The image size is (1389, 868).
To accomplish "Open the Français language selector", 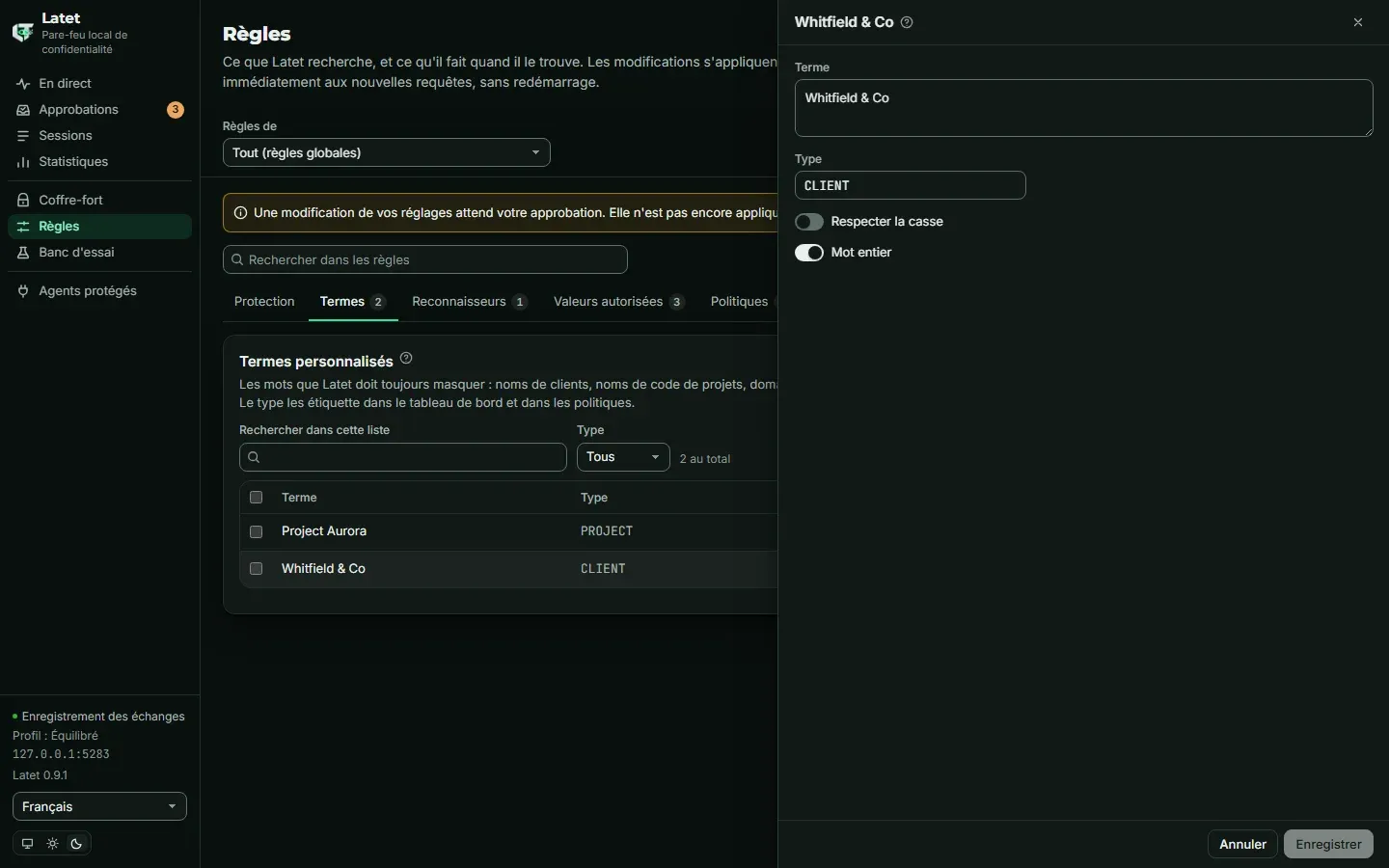I will coord(99,807).
